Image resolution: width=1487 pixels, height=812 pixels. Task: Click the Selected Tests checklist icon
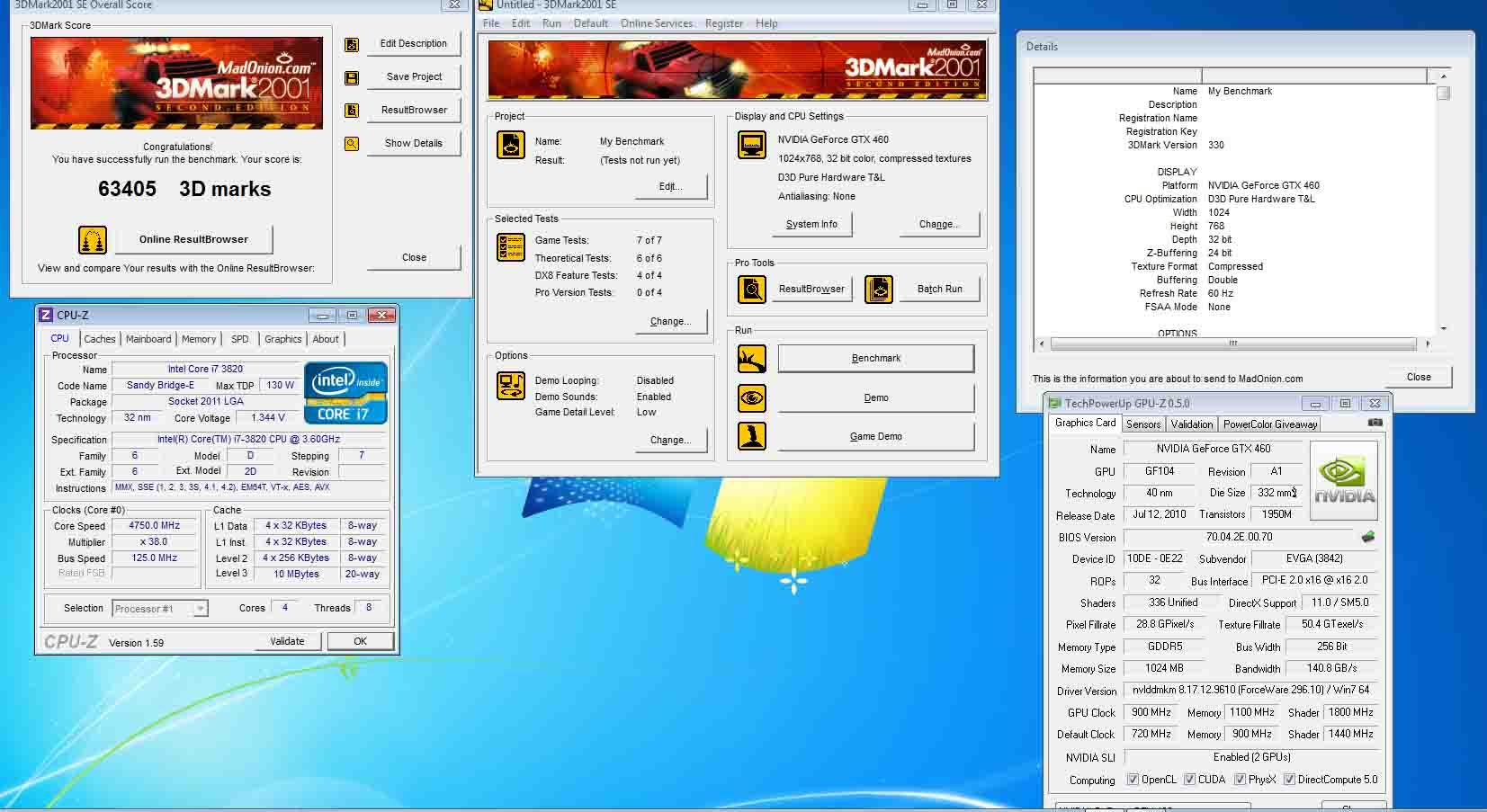(x=511, y=247)
